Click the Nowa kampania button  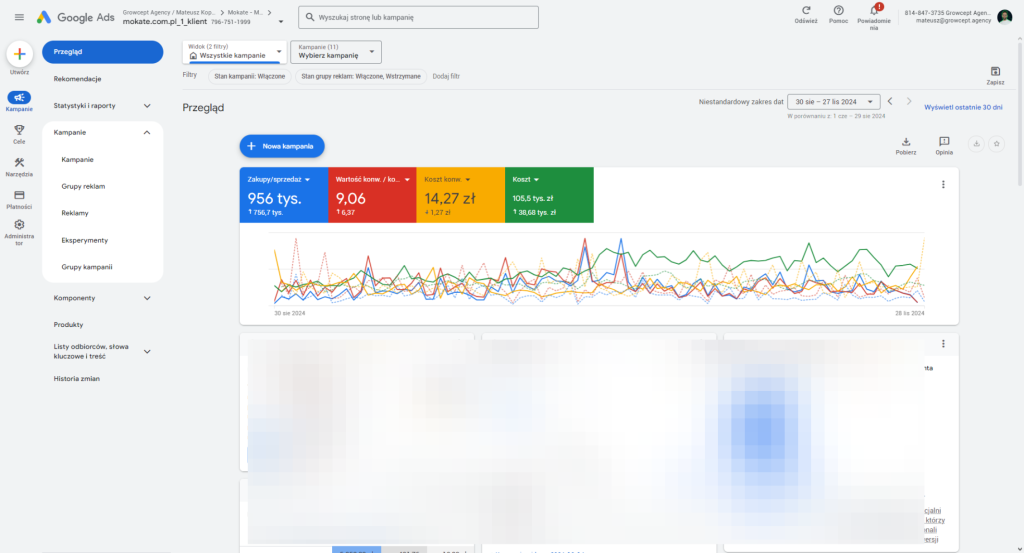282,146
